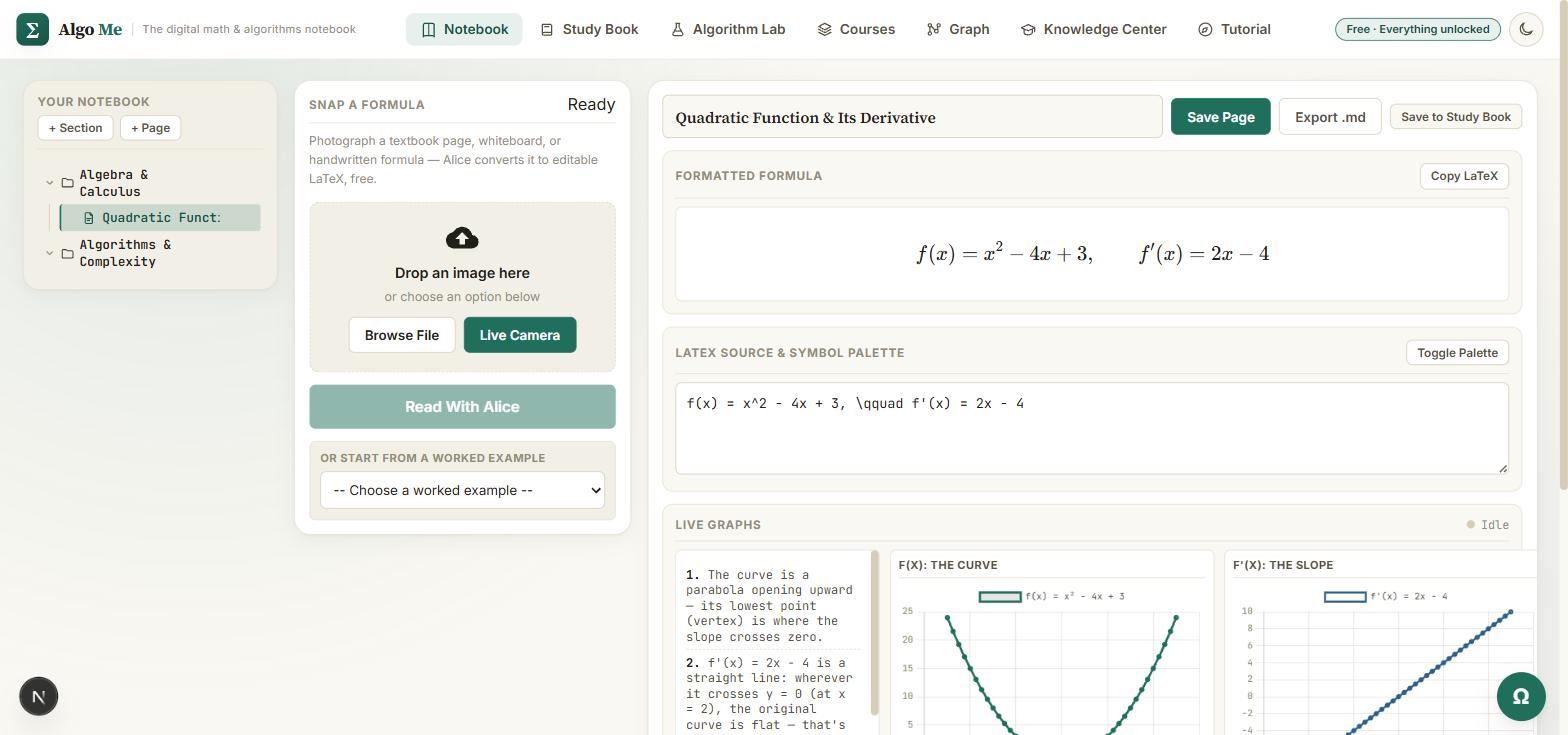Open the Omega symbol floating button
1568x735 pixels.
pyautogui.click(x=1521, y=696)
